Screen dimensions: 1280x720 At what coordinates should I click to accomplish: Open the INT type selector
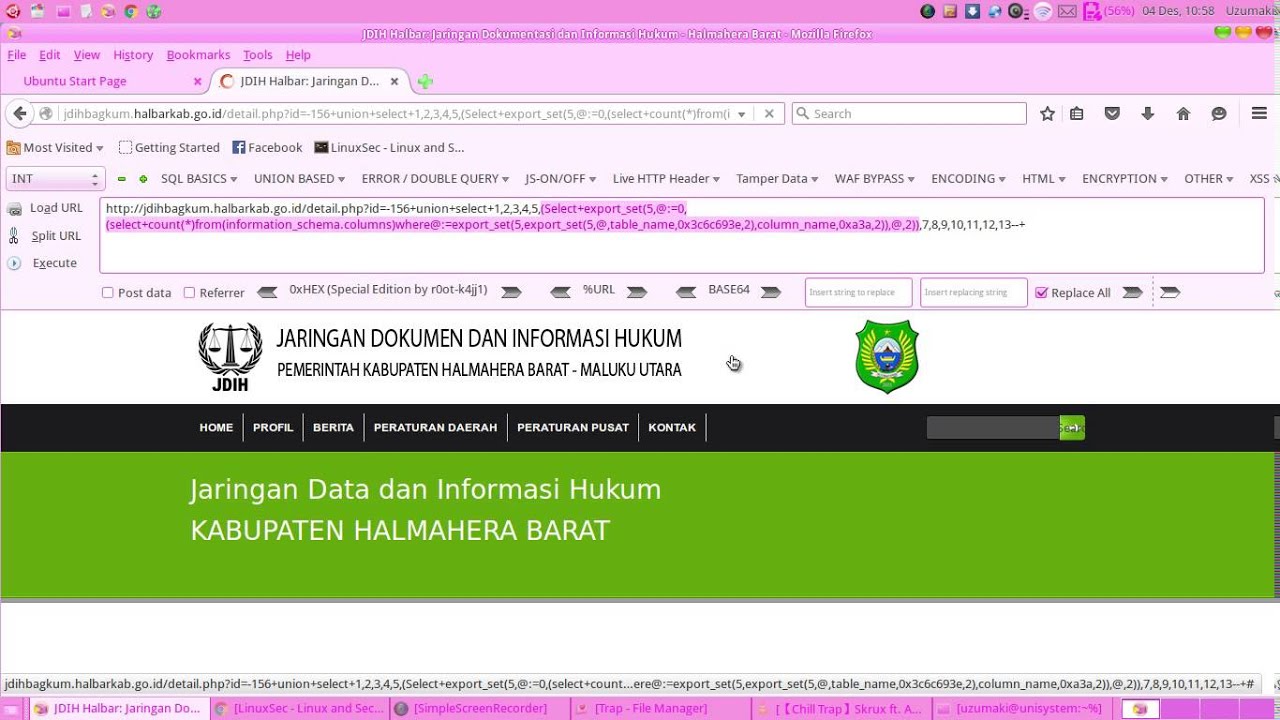[x=54, y=179]
